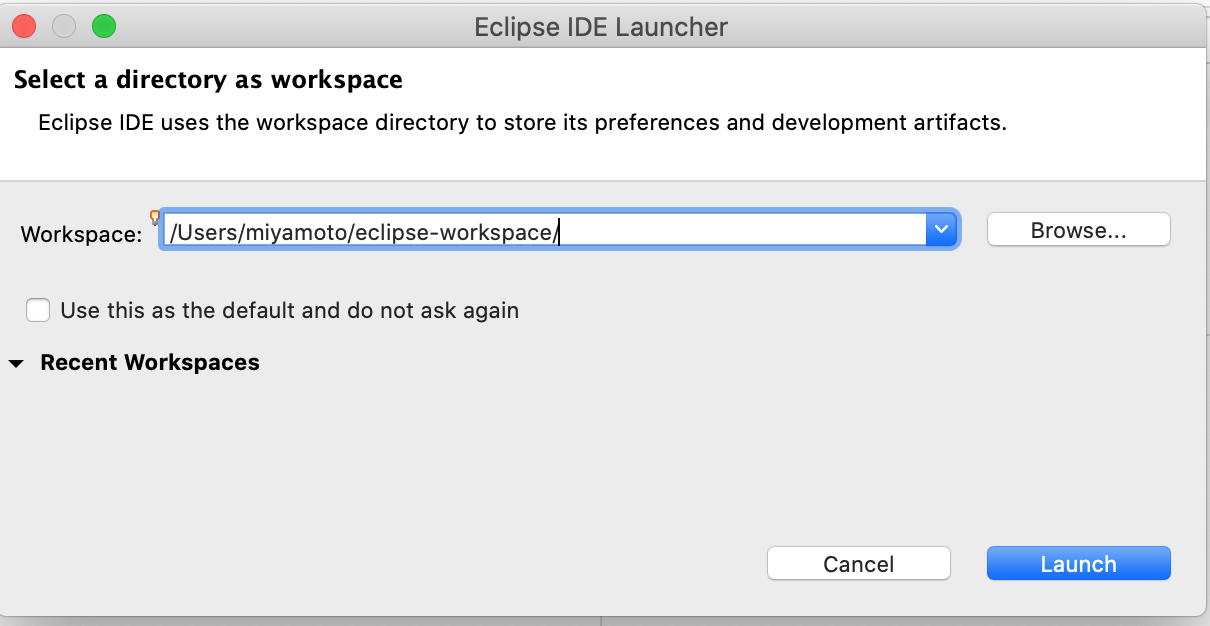The width and height of the screenshot is (1210, 626).
Task: Click the 'Select a directory as workspace' heading
Action: point(208,80)
